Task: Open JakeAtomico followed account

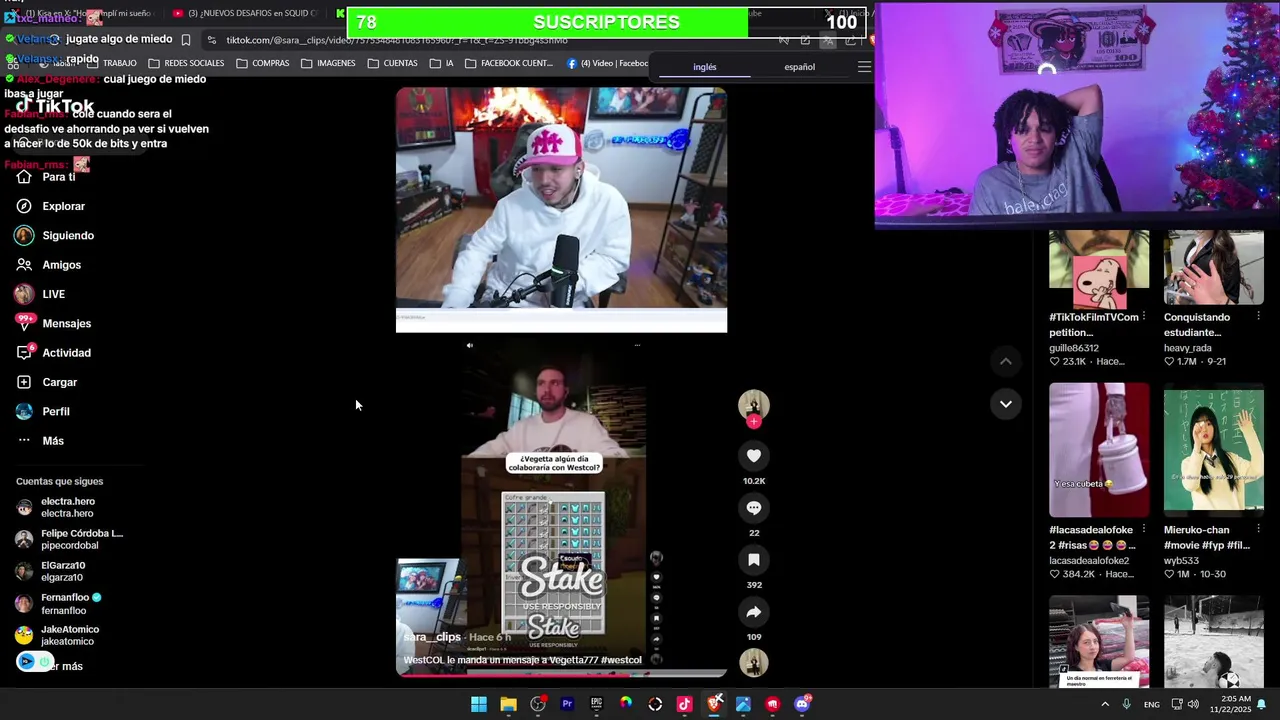Action: click(57, 635)
